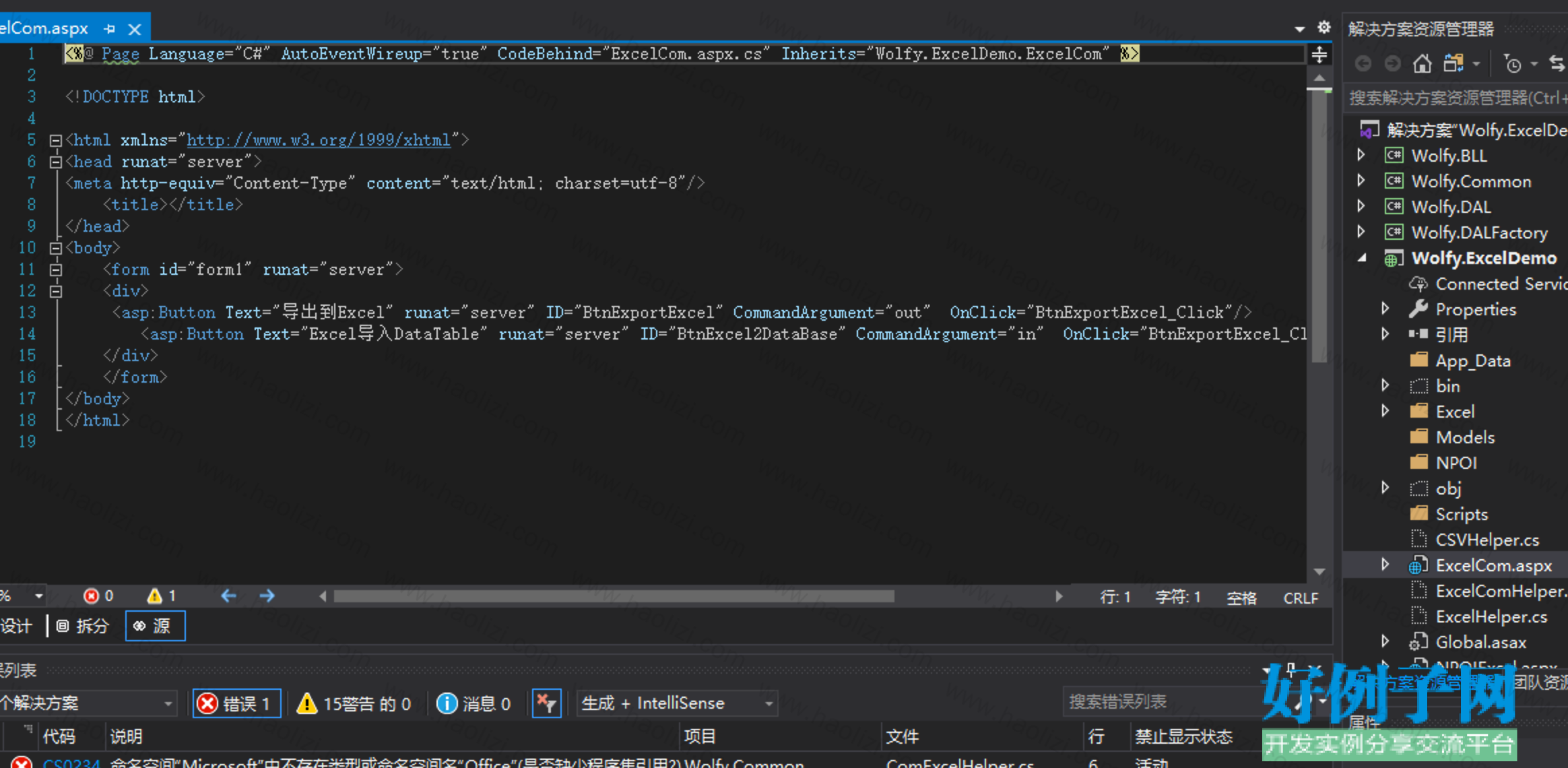Select ExcelCom.aspx in Solution Explorer
1568x768 pixels.
[1480, 565]
